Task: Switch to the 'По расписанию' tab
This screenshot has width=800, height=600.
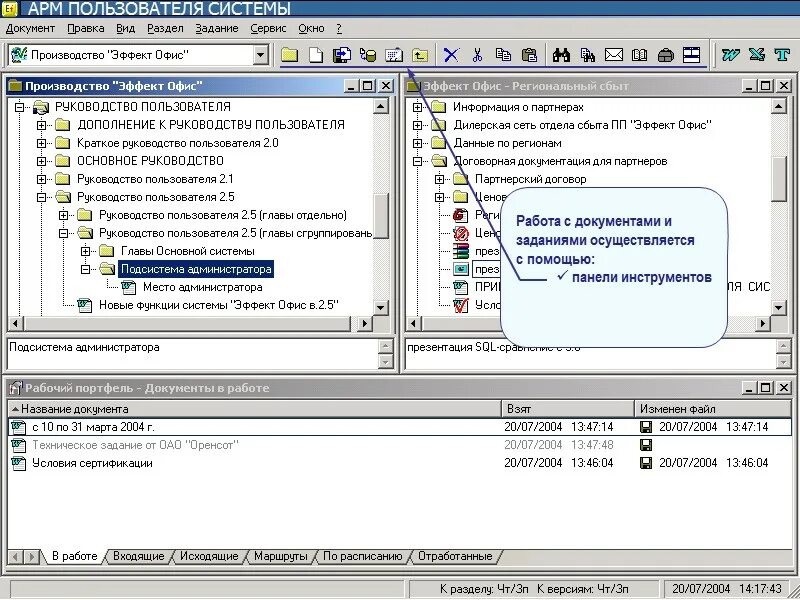Action: click(363, 556)
